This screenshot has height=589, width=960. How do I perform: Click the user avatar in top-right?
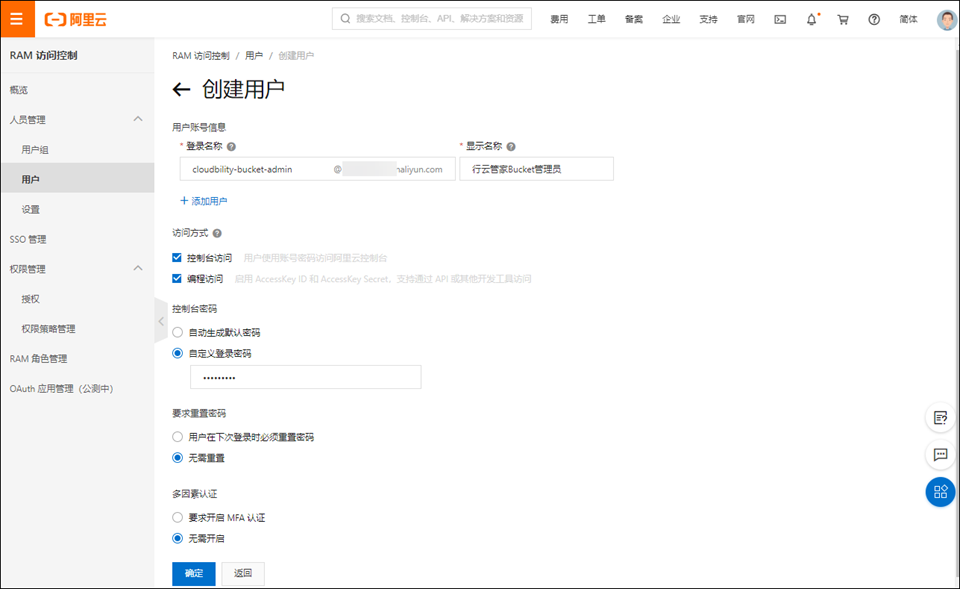[x=946, y=19]
